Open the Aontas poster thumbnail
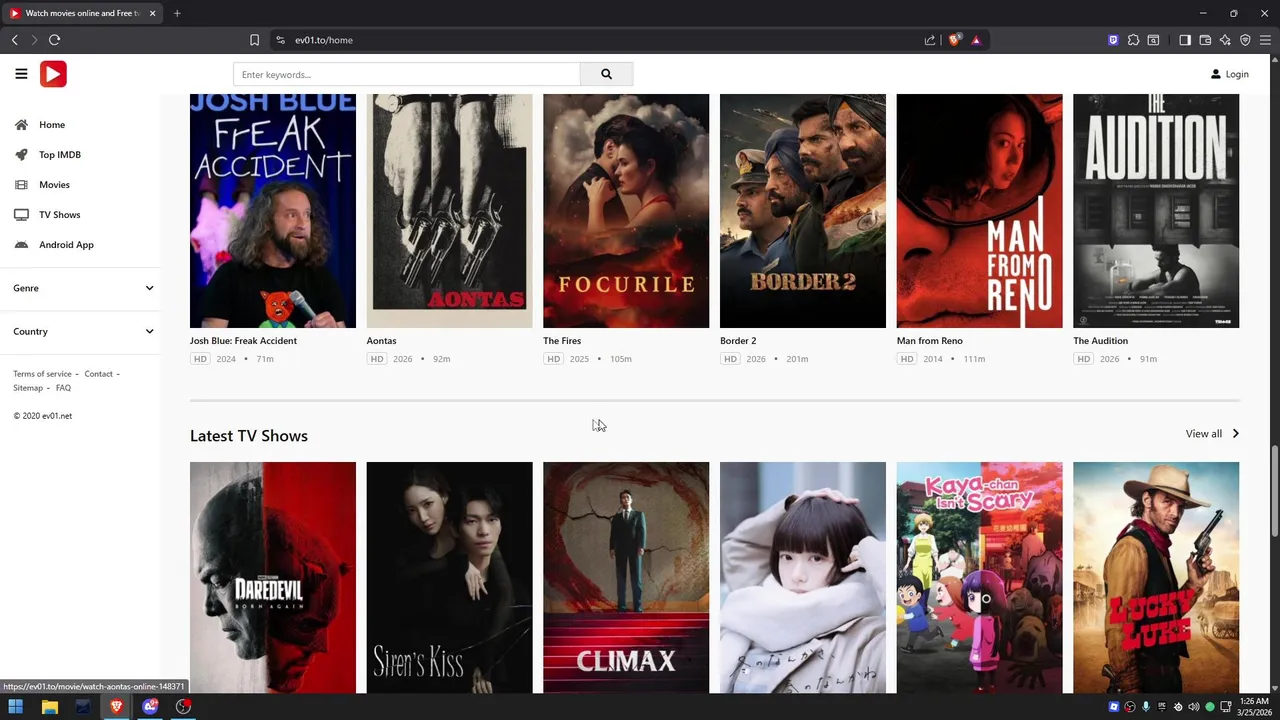1280x720 pixels. (450, 211)
